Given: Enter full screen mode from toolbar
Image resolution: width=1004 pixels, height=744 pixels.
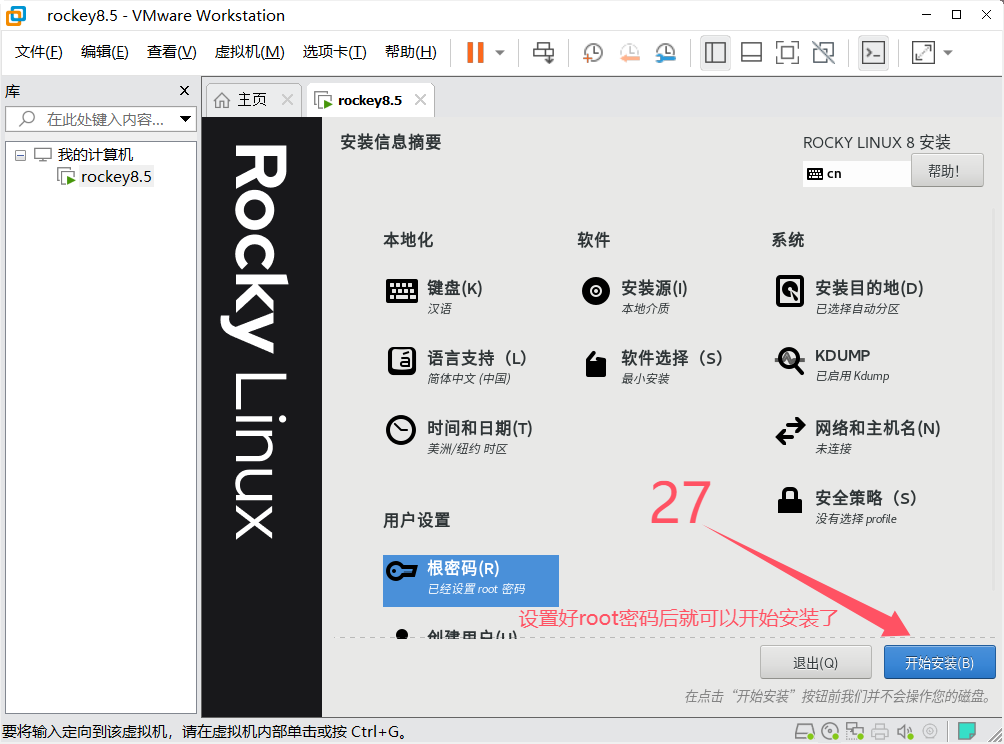Looking at the screenshot, I should 787,53.
